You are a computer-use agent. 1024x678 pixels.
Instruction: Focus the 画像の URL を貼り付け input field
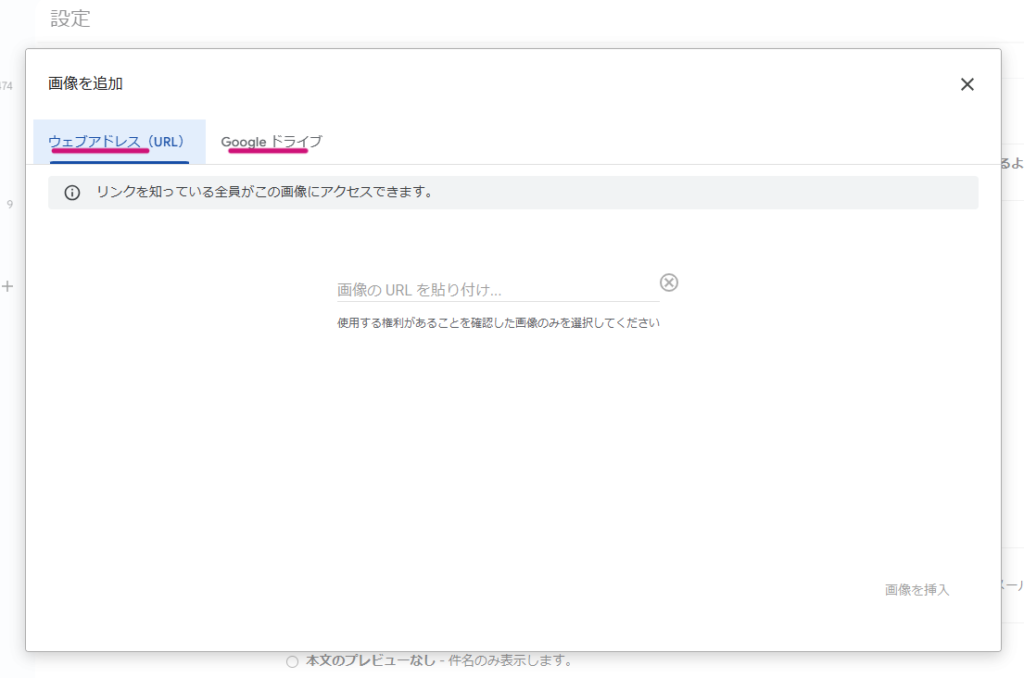pos(497,290)
